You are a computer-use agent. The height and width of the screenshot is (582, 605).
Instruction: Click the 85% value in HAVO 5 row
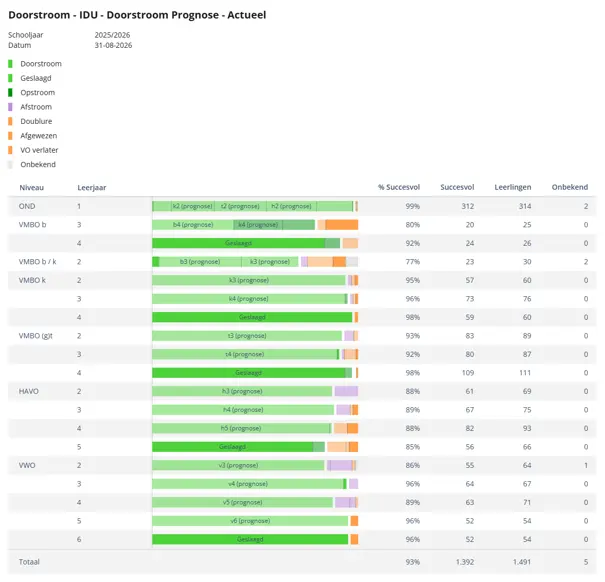[412, 447]
